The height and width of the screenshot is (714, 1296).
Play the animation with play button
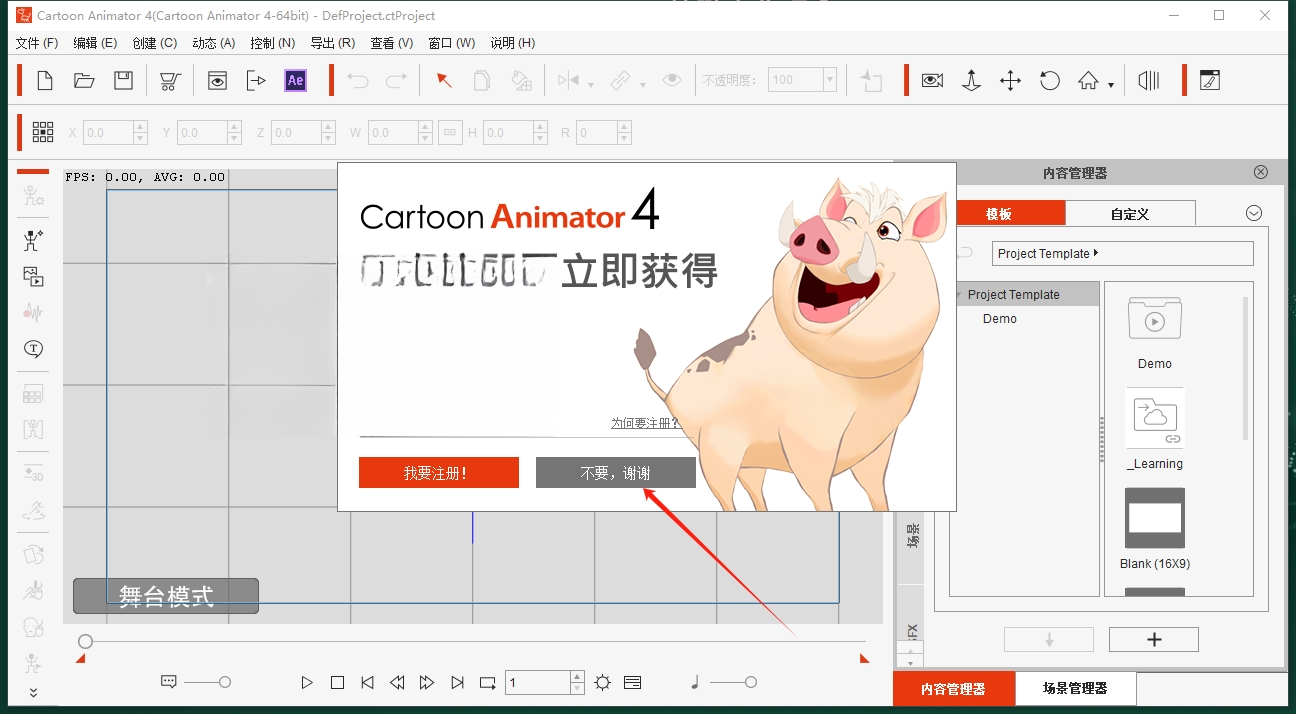pos(307,682)
